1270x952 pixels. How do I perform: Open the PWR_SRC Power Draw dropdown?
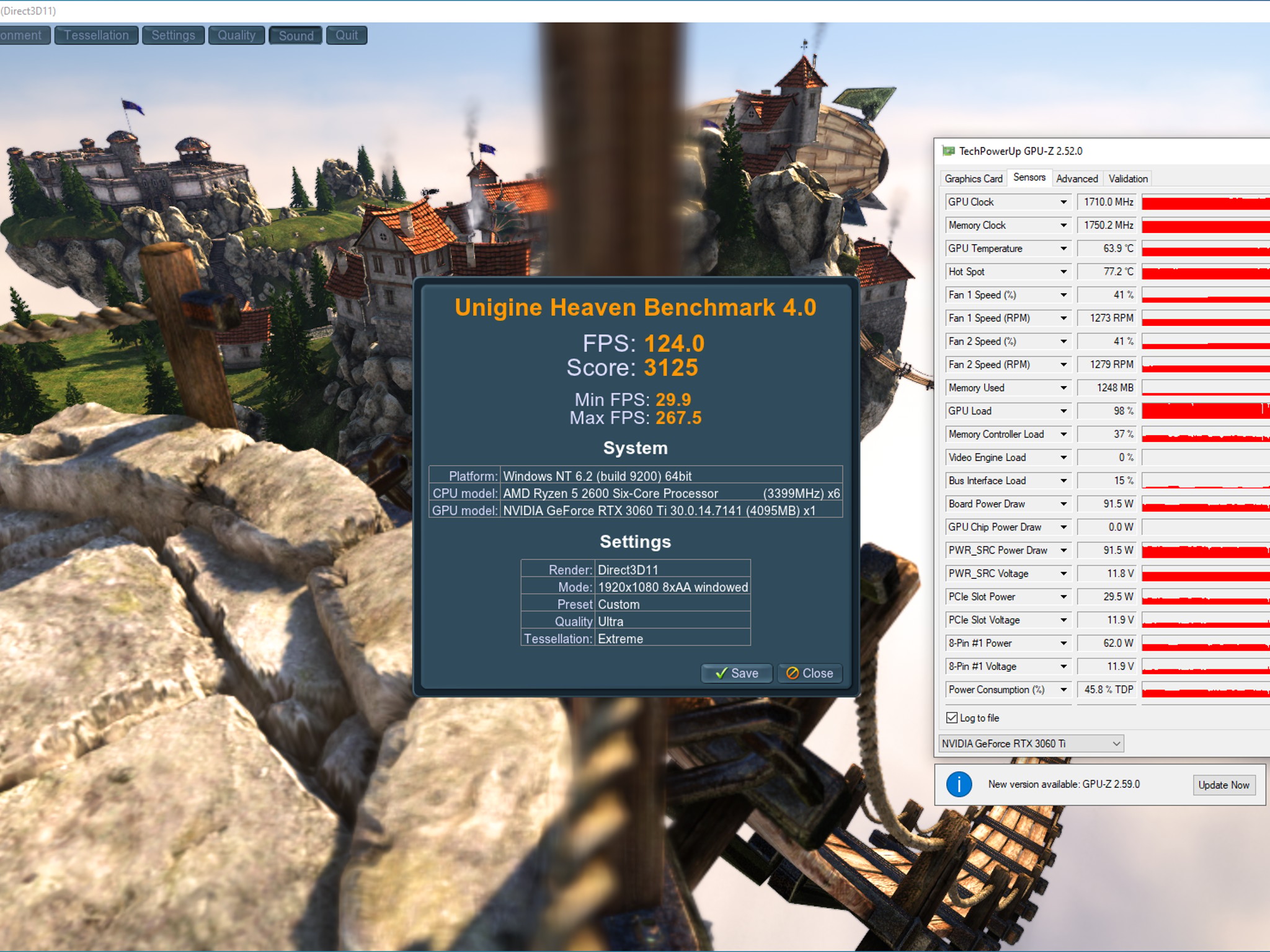pos(1064,550)
